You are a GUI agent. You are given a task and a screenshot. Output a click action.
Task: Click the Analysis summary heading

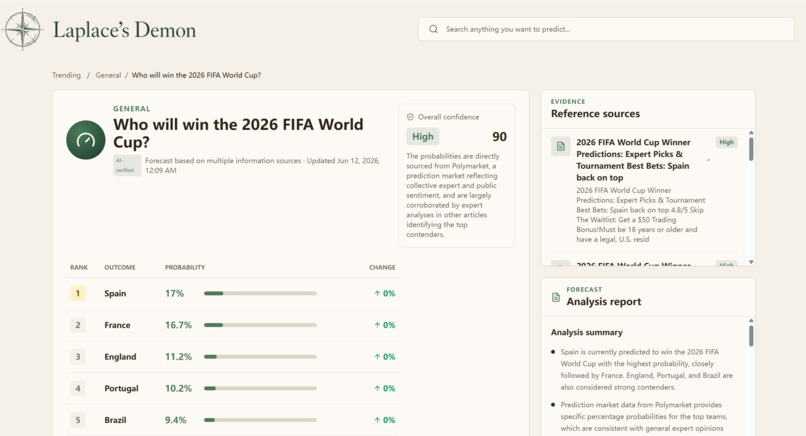pos(587,333)
